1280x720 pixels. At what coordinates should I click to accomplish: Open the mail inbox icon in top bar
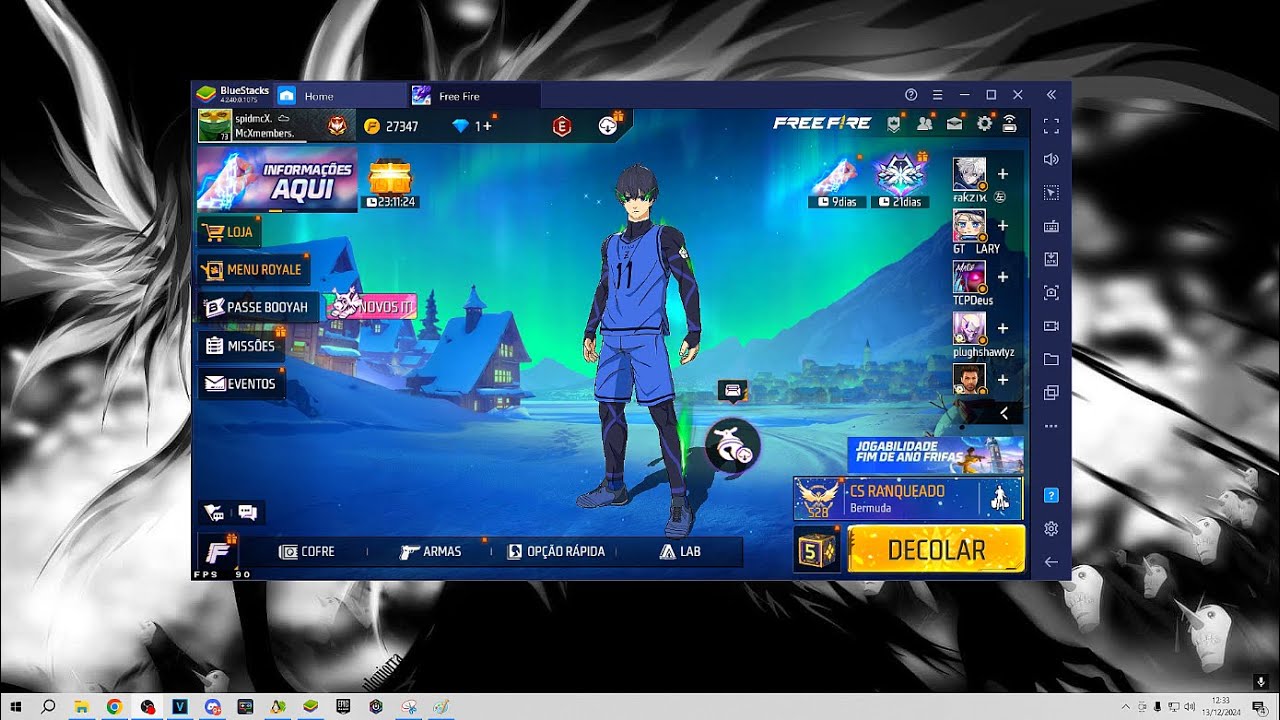pos(955,123)
